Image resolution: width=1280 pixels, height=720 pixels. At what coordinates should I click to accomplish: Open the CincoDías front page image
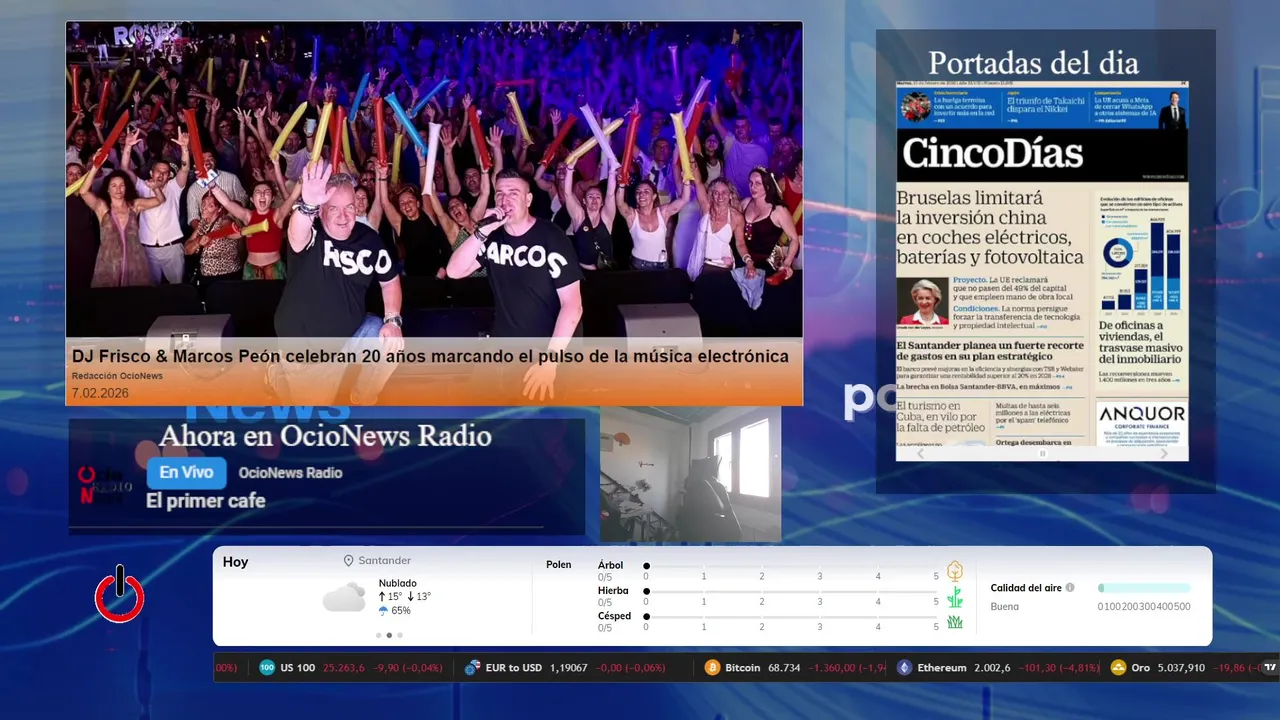click(x=1042, y=263)
